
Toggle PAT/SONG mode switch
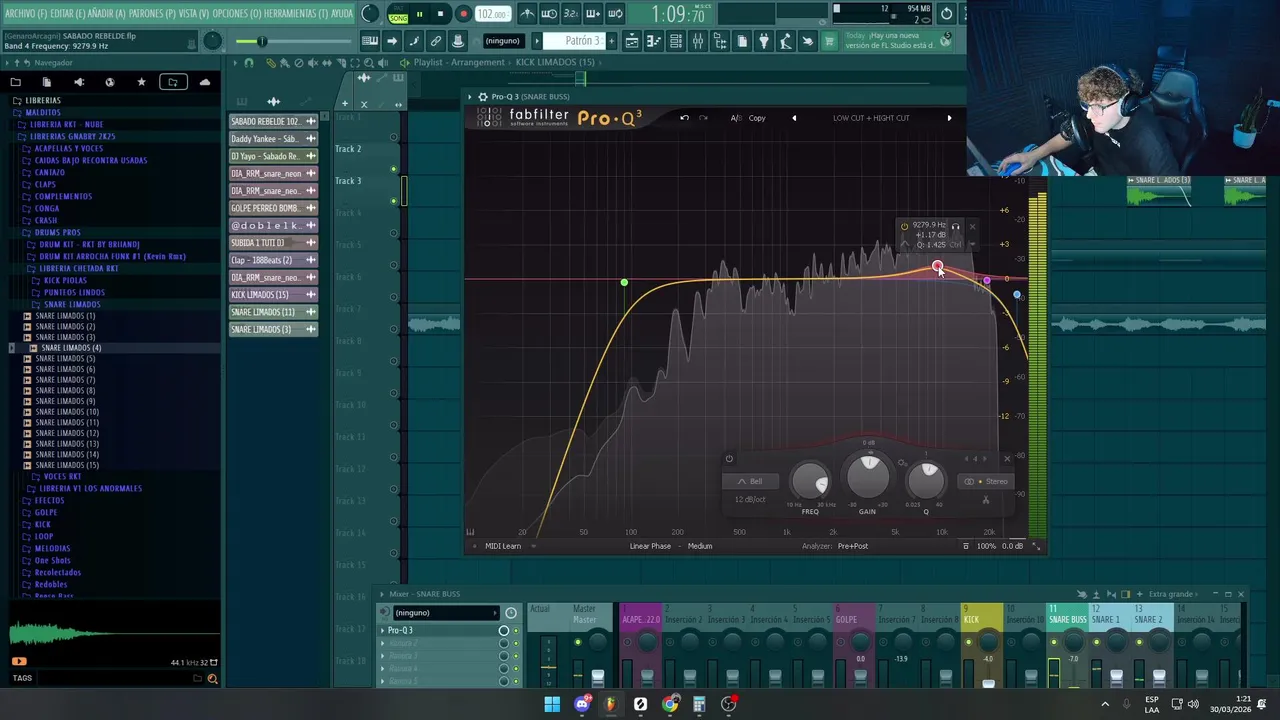click(398, 13)
